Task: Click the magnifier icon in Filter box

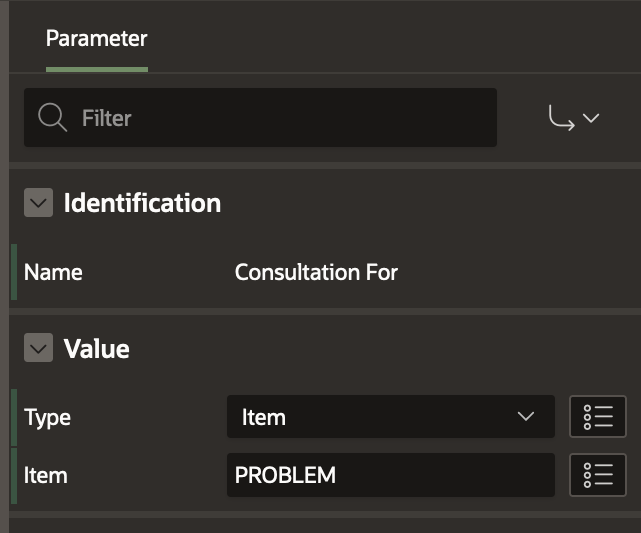Action: (x=52, y=118)
